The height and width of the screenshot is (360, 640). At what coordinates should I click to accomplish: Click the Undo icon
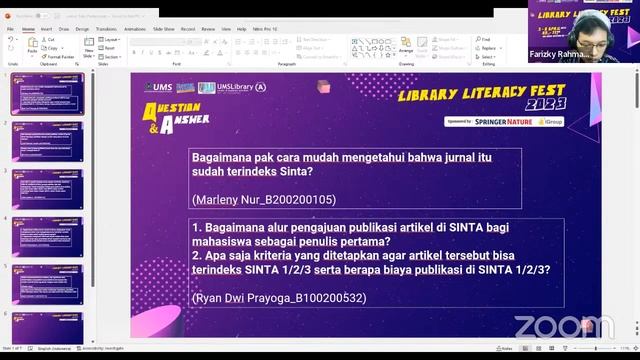pyautogui.click(x=11, y=39)
